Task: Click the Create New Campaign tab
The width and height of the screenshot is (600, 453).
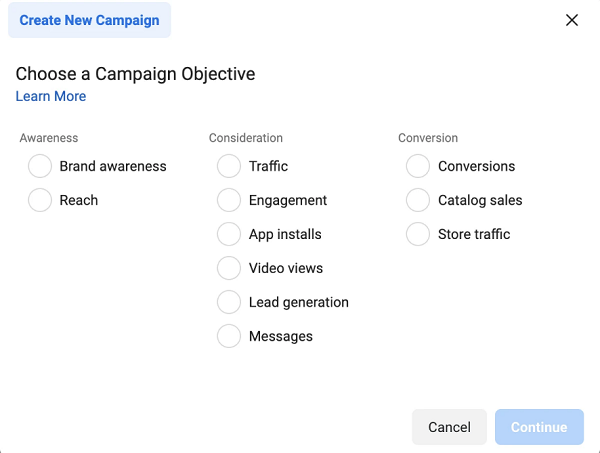Action: pyautogui.click(x=90, y=20)
